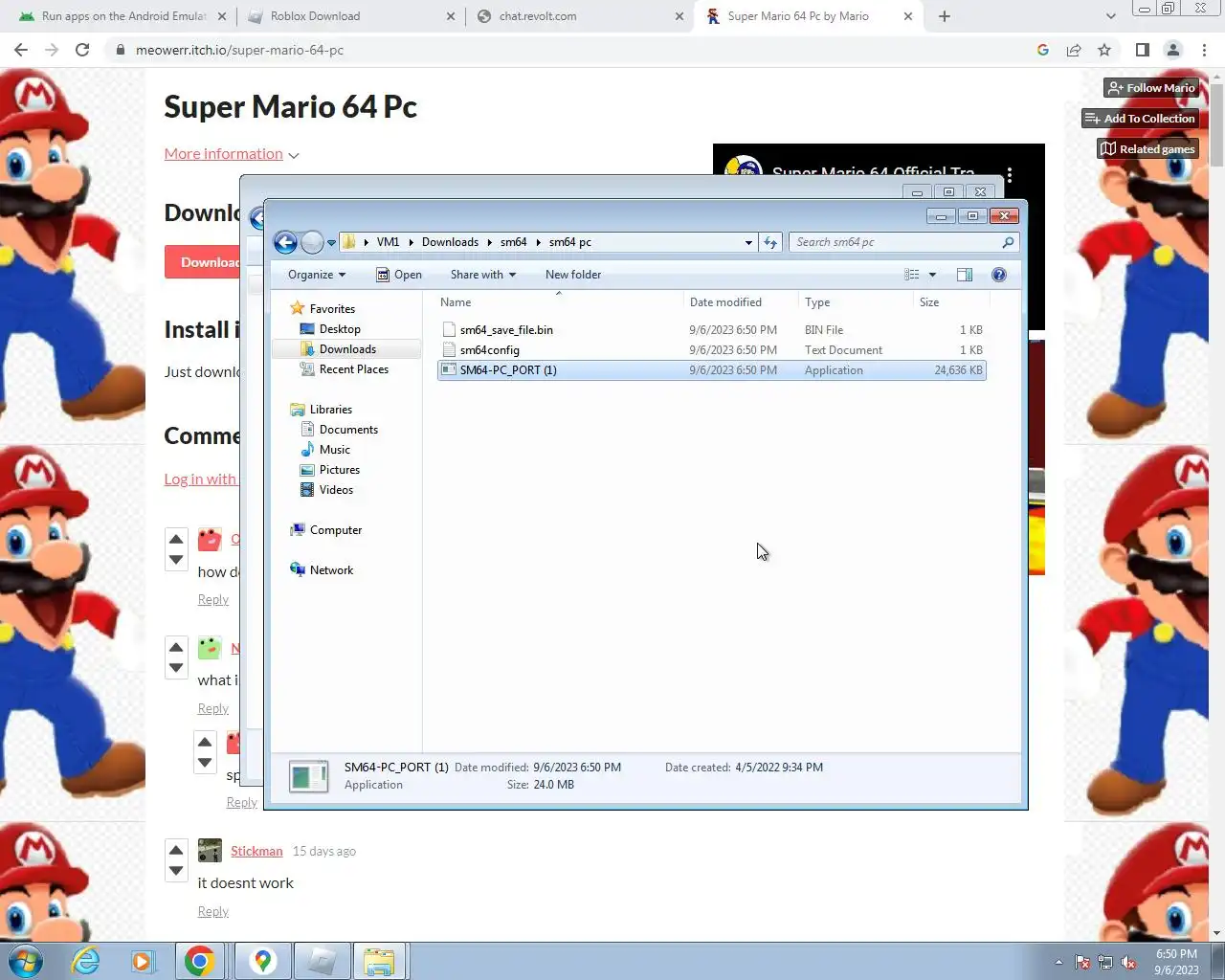Open the address bar history dropdown arrow

tap(748, 243)
